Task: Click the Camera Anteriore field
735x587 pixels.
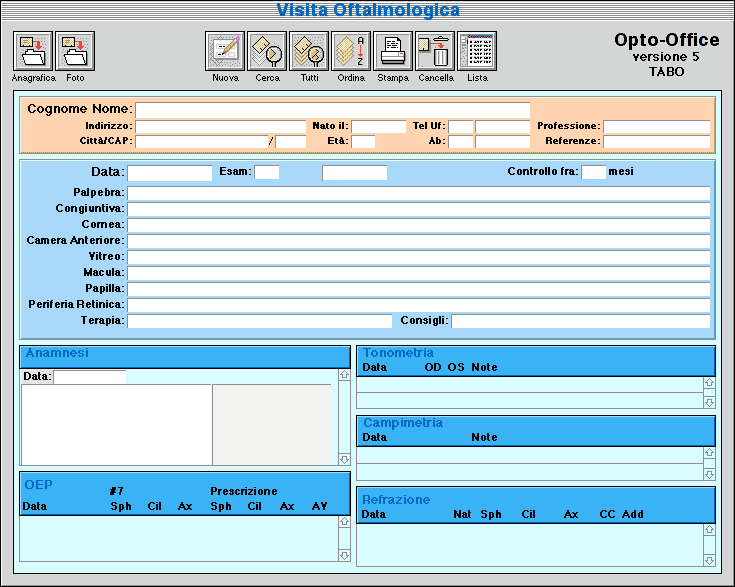Action: click(x=419, y=241)
